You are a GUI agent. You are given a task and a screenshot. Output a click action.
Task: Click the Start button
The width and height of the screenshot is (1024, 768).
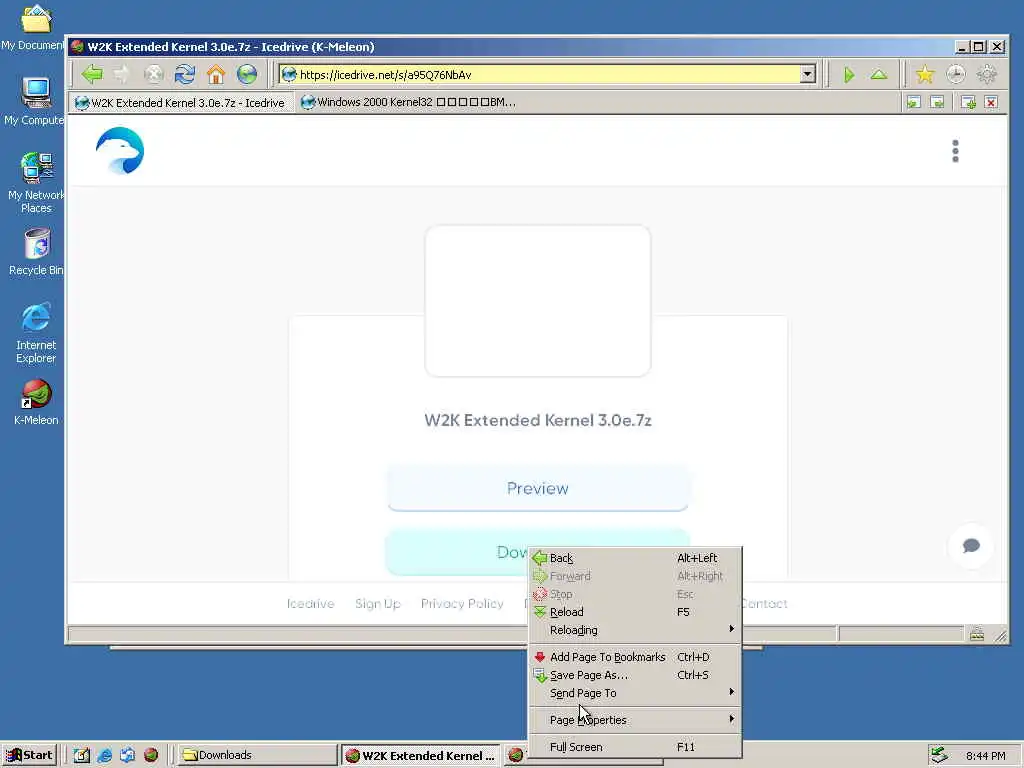29,756
